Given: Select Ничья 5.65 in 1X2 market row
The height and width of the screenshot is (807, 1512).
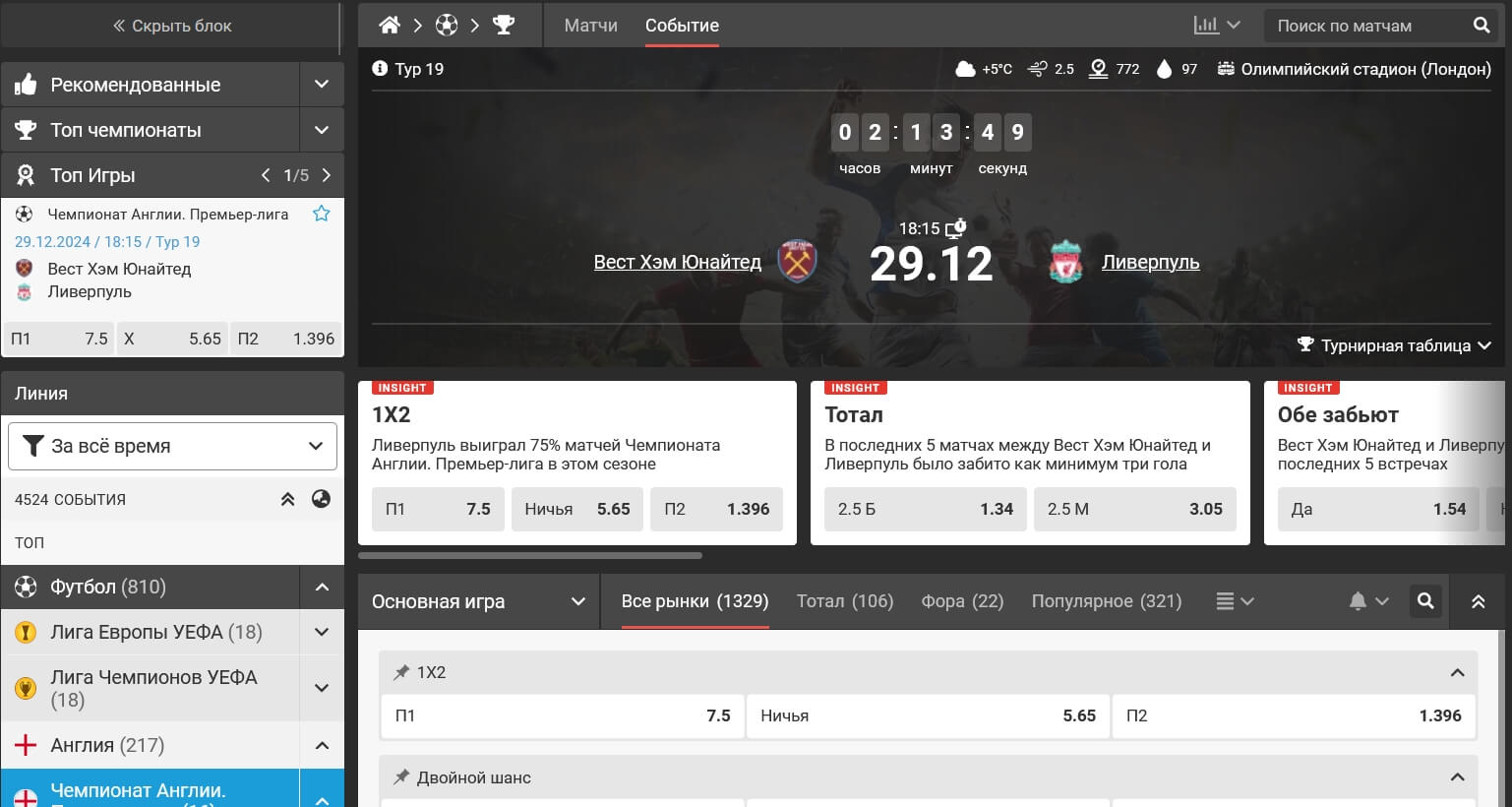Looking at the screenshot, I should pyautogui.click(x=928, y=715).
